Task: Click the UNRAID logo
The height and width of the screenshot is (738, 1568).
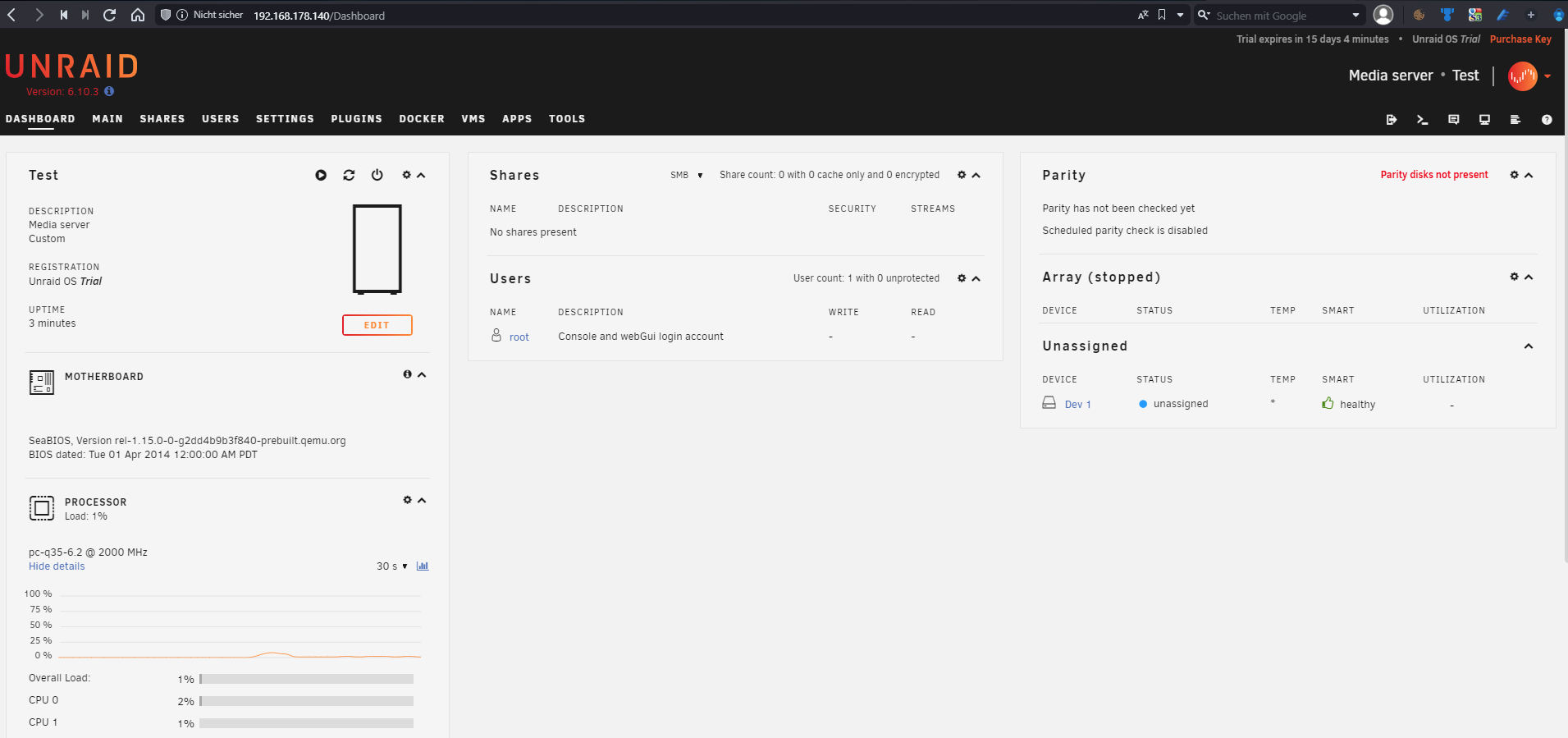Action: (x=72, y=66)
